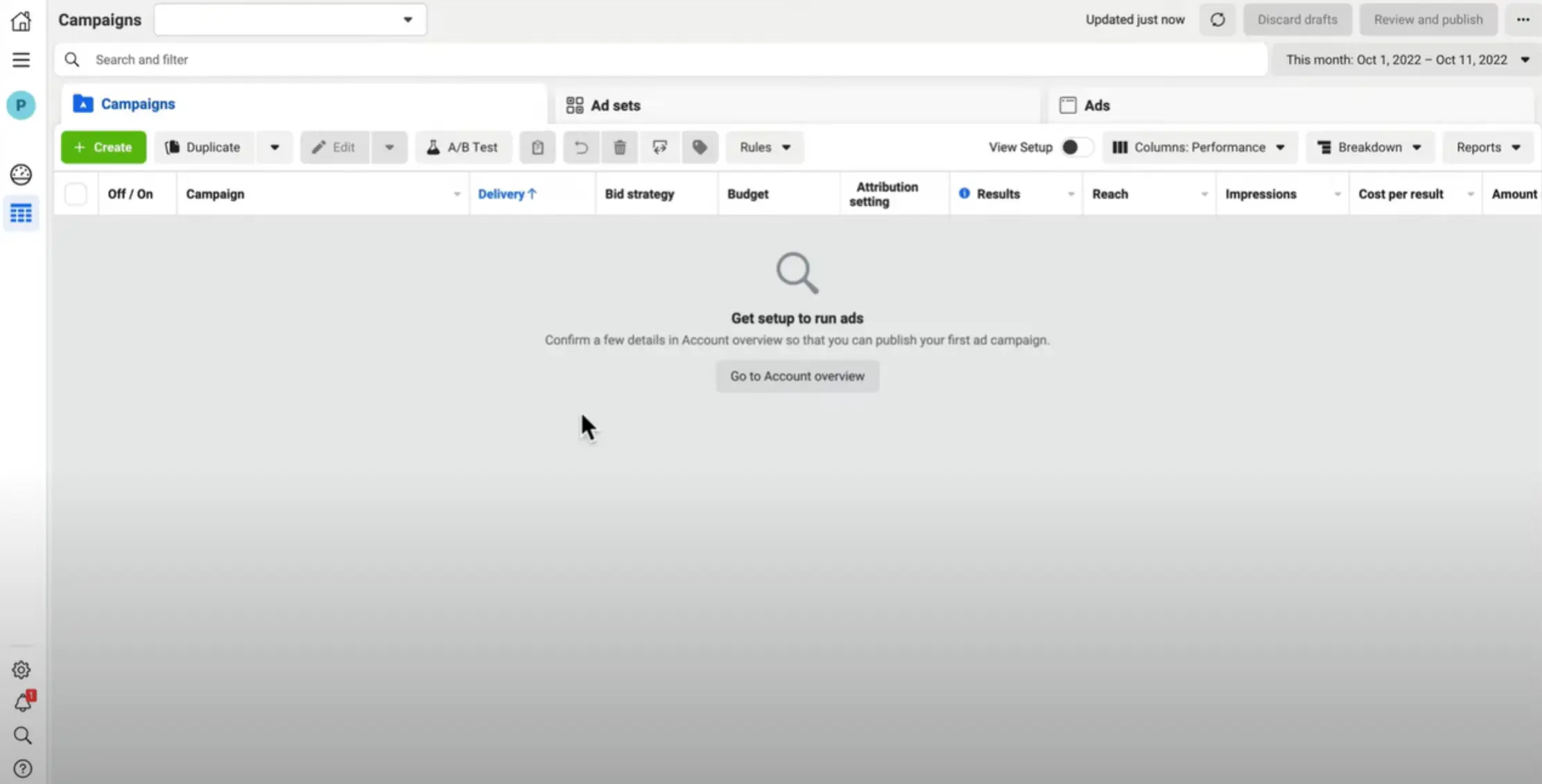Open the Ads Manager navigation menu
The height and width of the screenshot is (784, 1542).
(x=21, y=60)
